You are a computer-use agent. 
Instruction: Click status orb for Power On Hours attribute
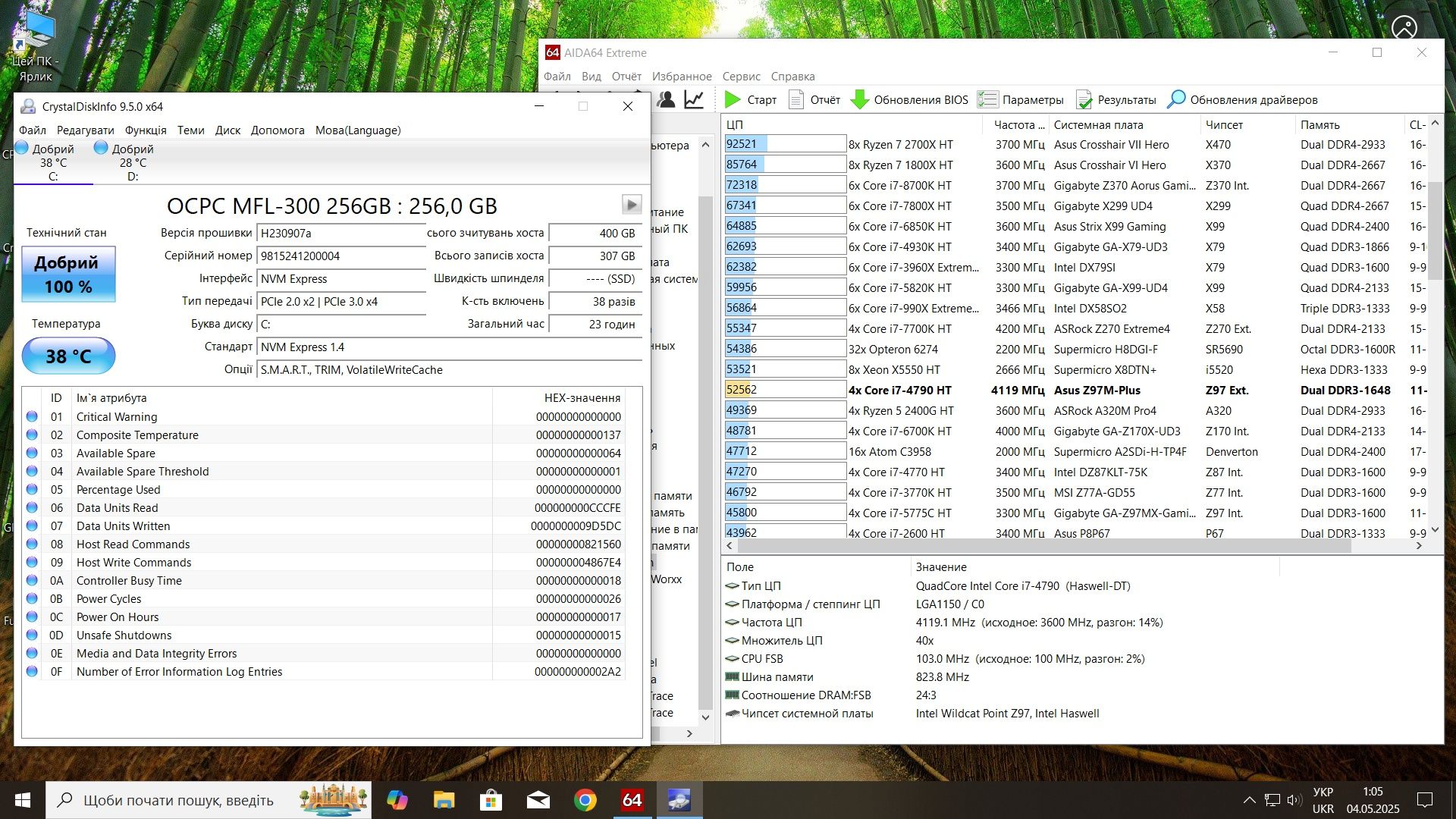32,617
